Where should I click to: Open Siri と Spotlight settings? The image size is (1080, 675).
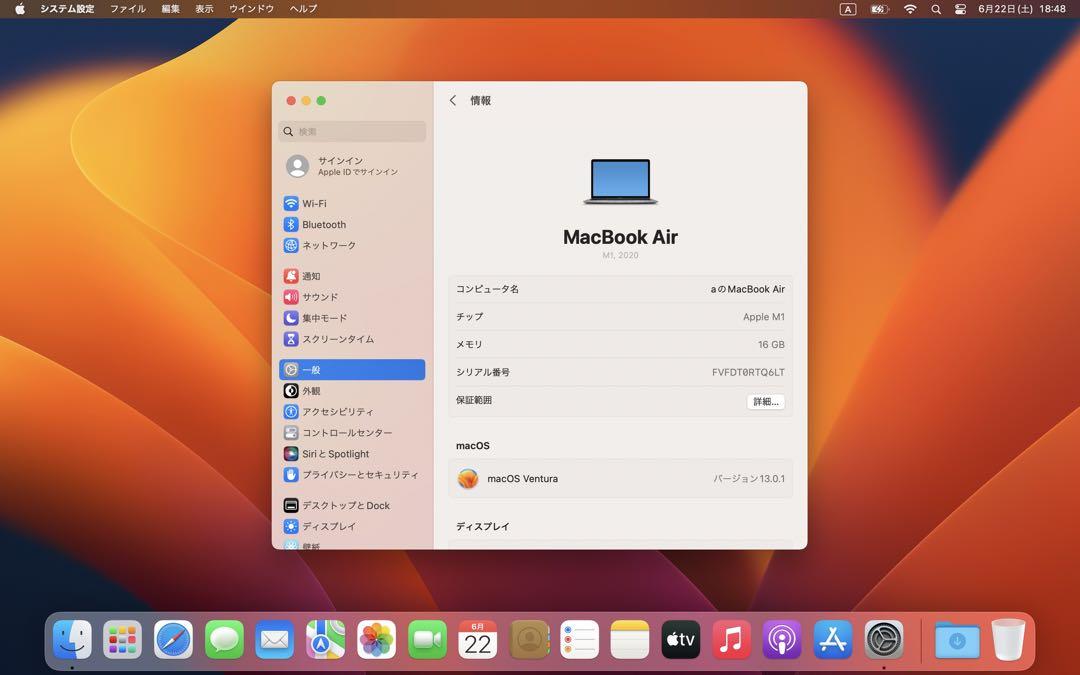352,454
